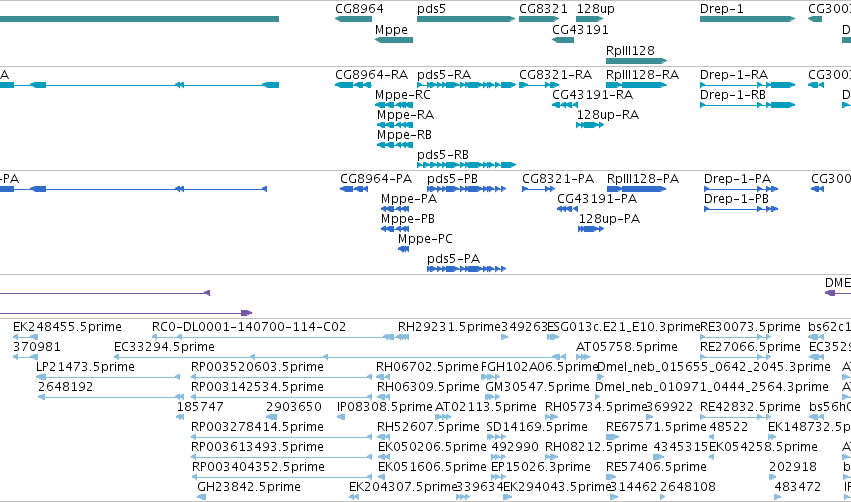Select the Mppe gene feature label
The image size is (851, 502).
click(x=391, y=30)
